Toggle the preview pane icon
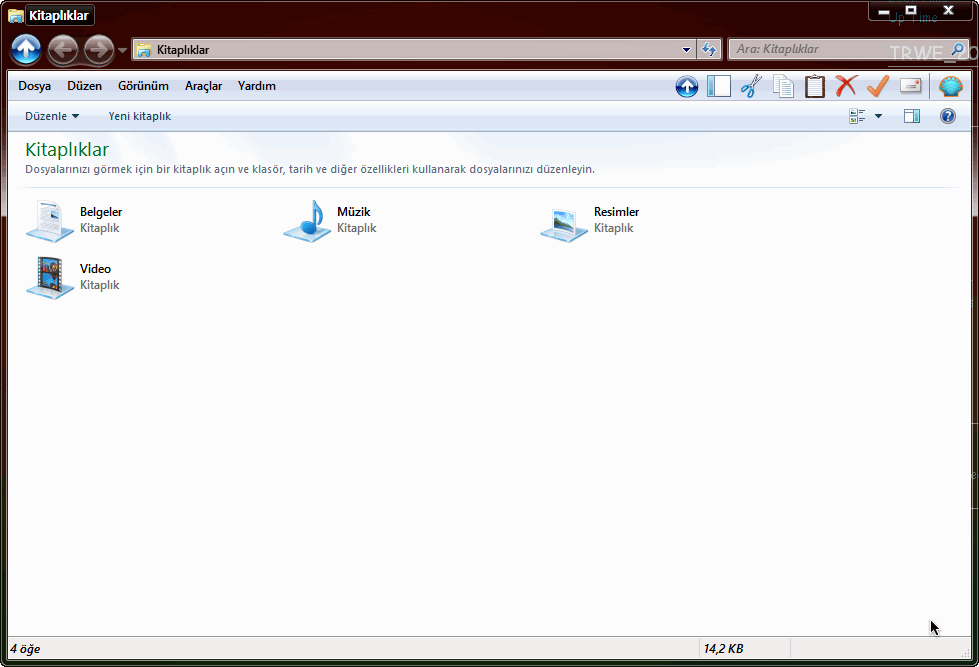This screenshot has width=979, height=667. point(912,116)
